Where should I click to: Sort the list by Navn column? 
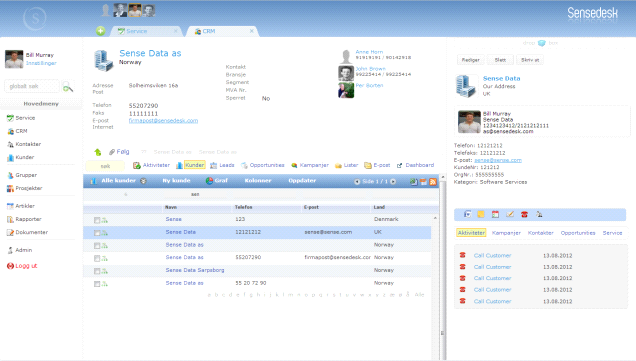click(171, 207)
